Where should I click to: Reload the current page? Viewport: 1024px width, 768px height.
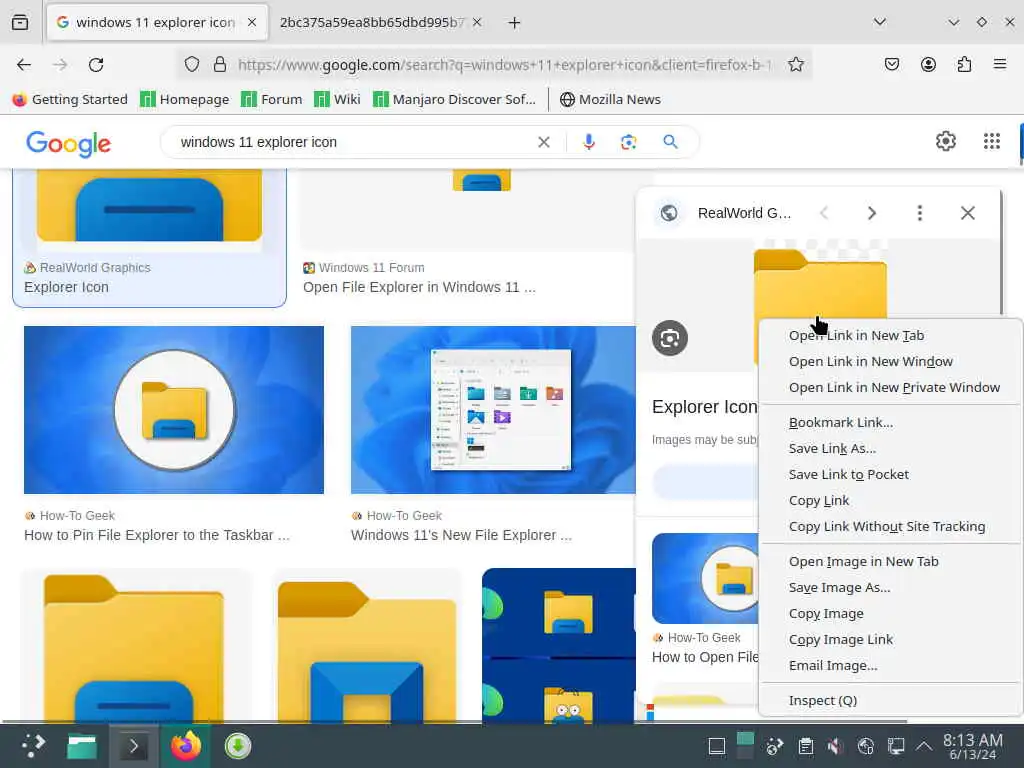point(96,65)
